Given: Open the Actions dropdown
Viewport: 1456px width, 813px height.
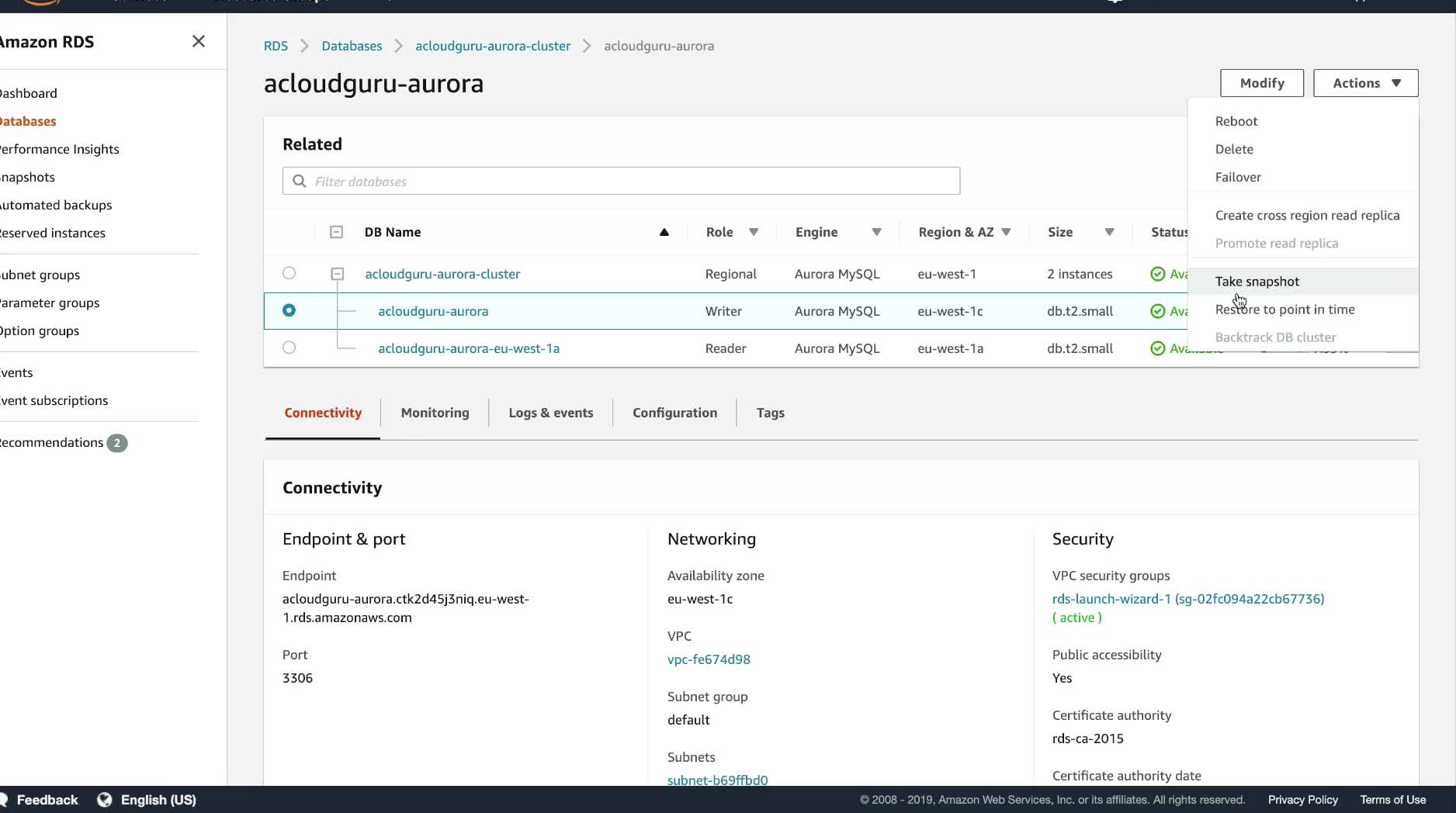Looking at the screenshot, I should coord(1365,83).
